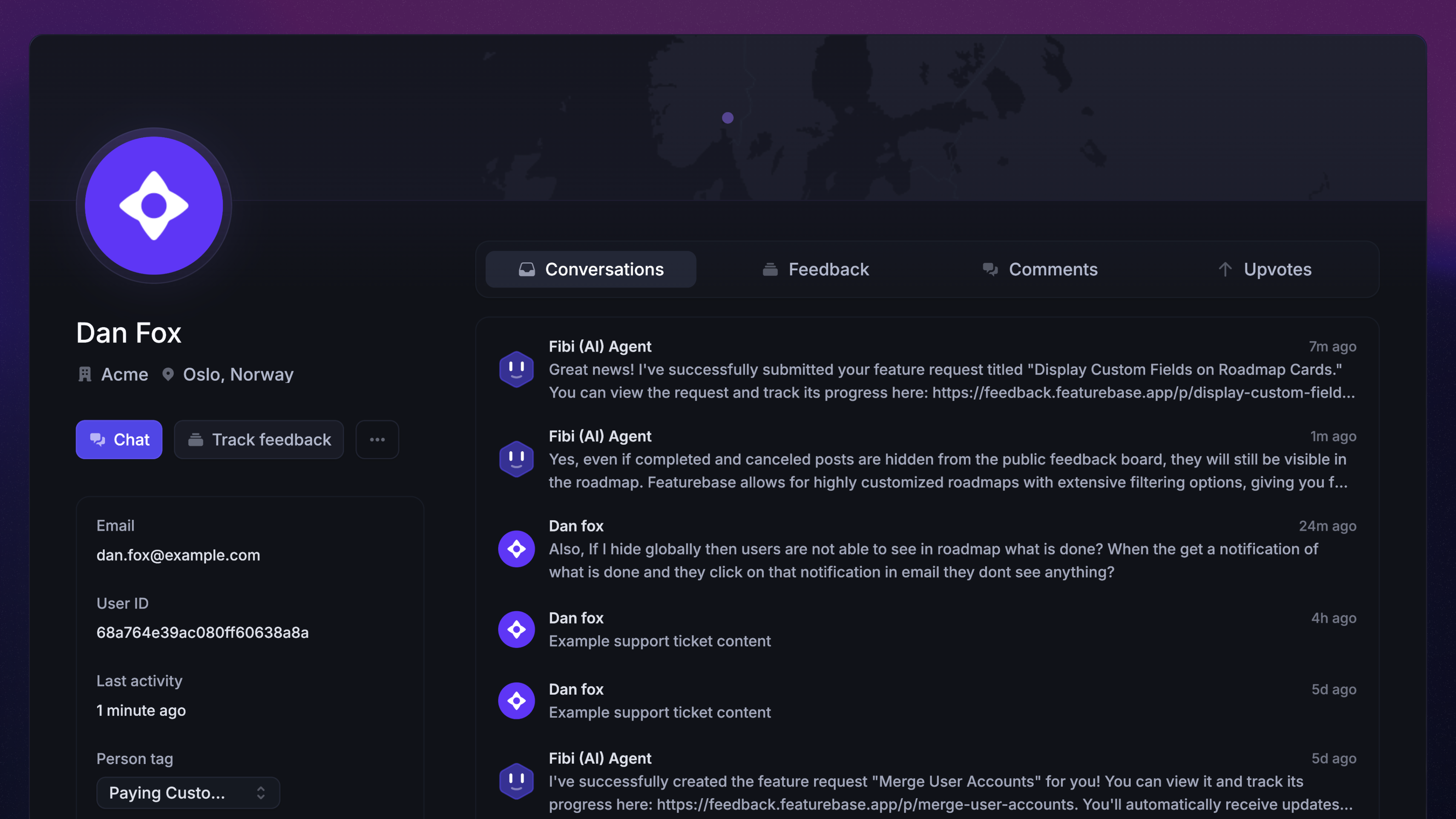Viewport: 1456px width, 819px height.
Task: Click Dan fox avatar on 4h ago ticket
Action: (516, 629)
